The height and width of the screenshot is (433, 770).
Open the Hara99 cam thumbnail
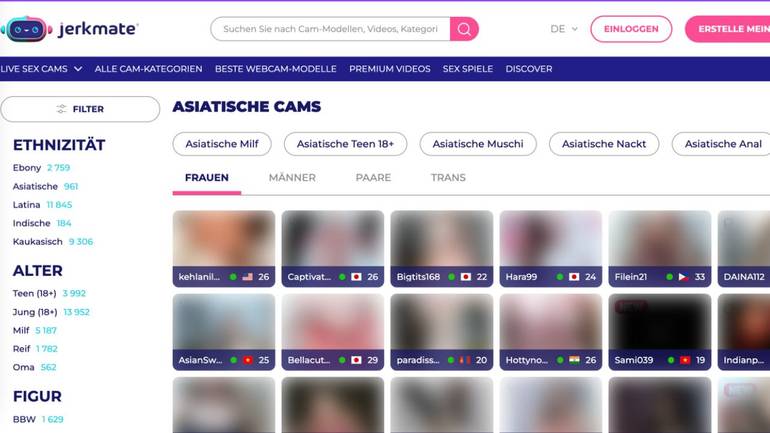pos(550,248)
